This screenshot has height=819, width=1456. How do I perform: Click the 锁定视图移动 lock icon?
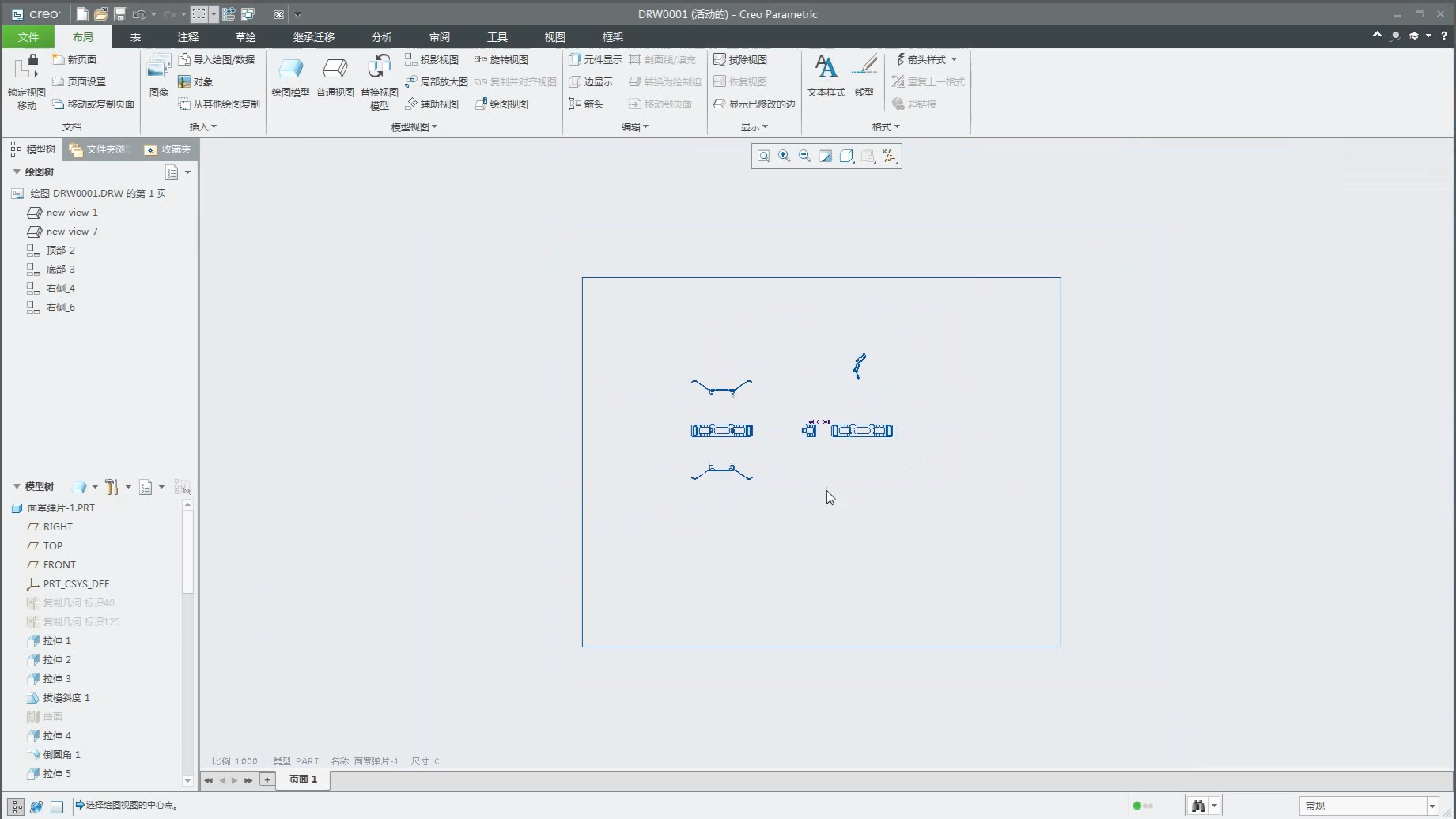click(26, 67)
